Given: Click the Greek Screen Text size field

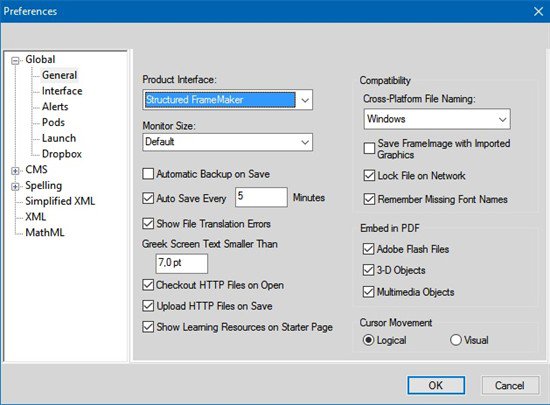Looking at the screenshot, I should (182, 264).
